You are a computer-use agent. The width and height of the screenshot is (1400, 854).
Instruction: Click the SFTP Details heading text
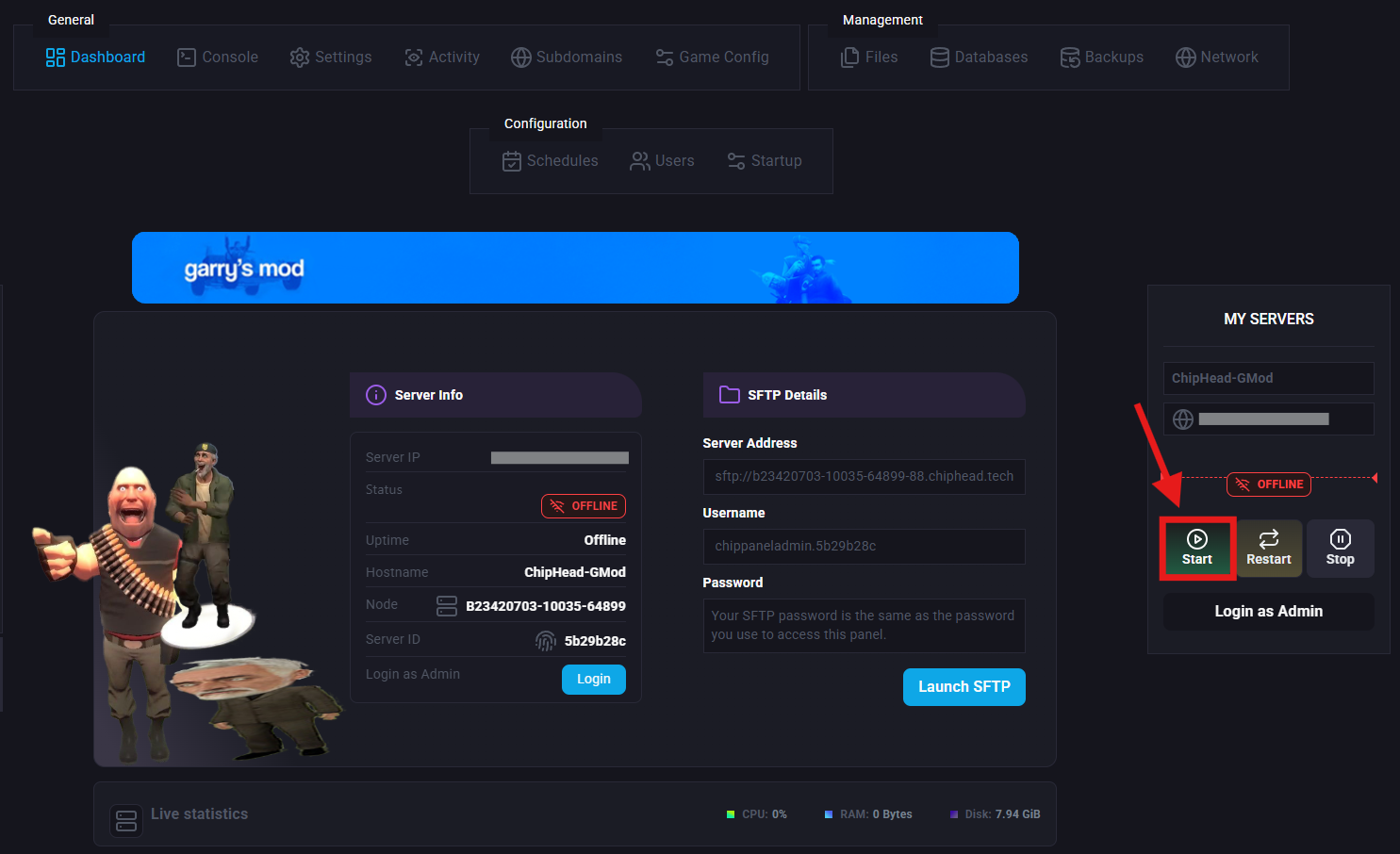pos(787,395)
